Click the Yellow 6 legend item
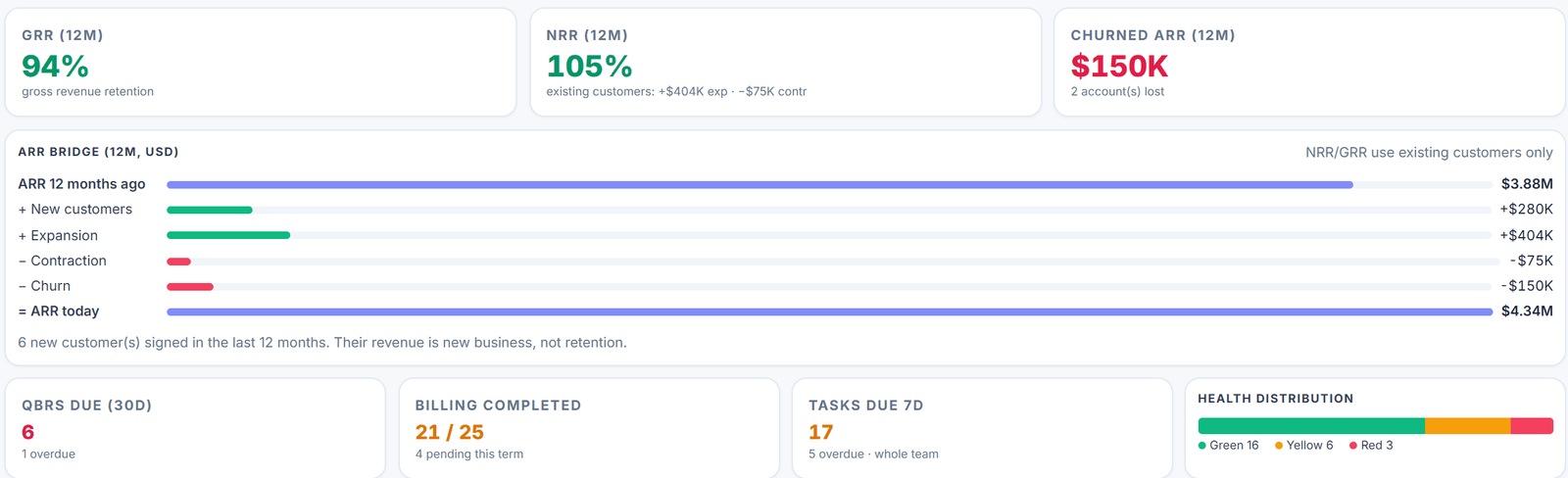Image resolution: width=1568 pixels, height=478 pixels. pyautogui.click(x=1304, y=446)
